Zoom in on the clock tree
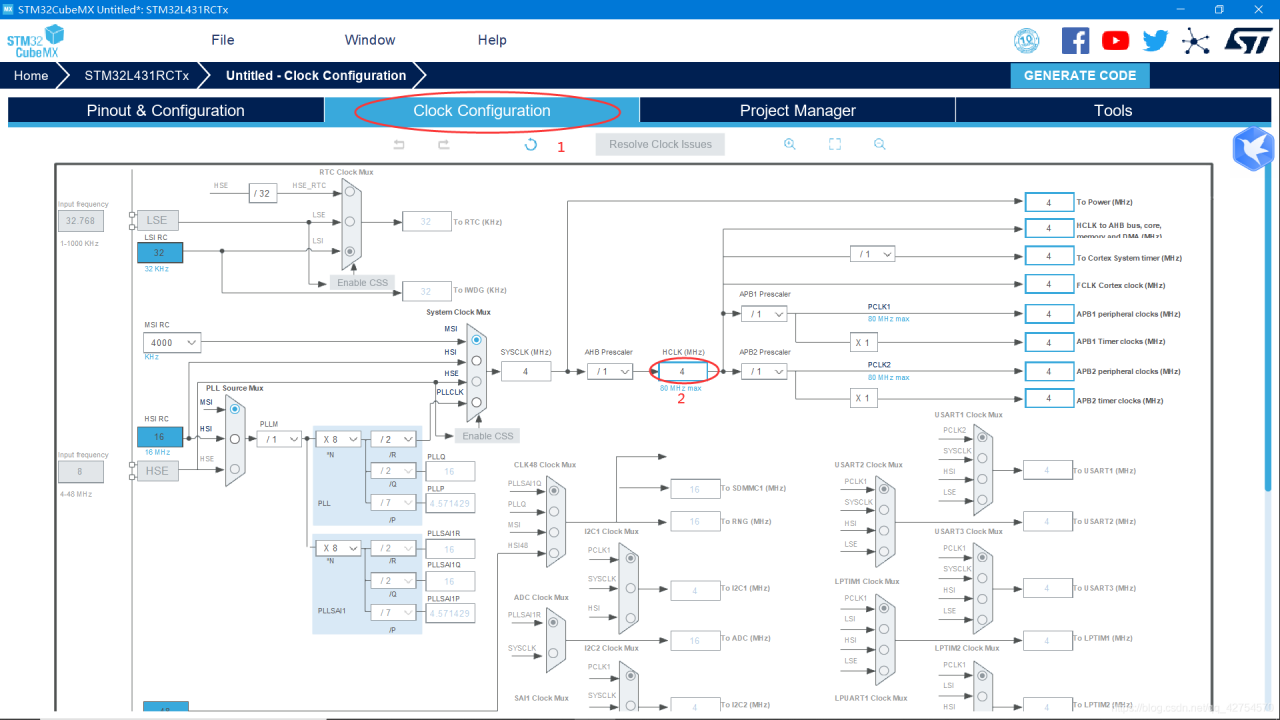1280x720 pixels. (789, 144)
